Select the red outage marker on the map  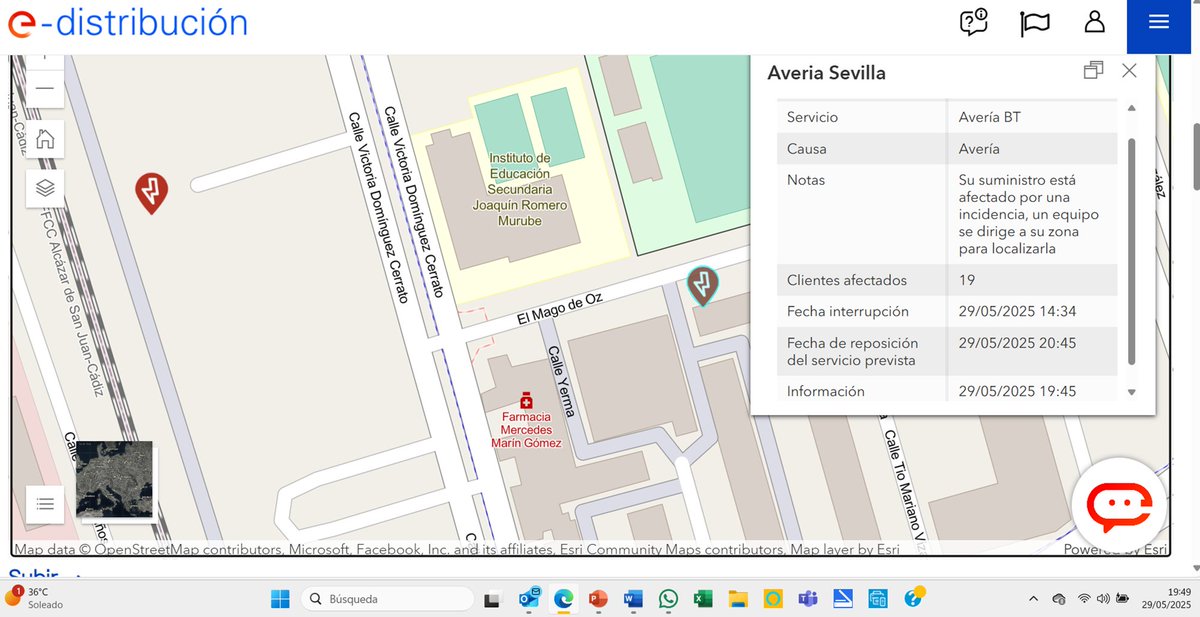pyautogui.click(x=152, y=190)
